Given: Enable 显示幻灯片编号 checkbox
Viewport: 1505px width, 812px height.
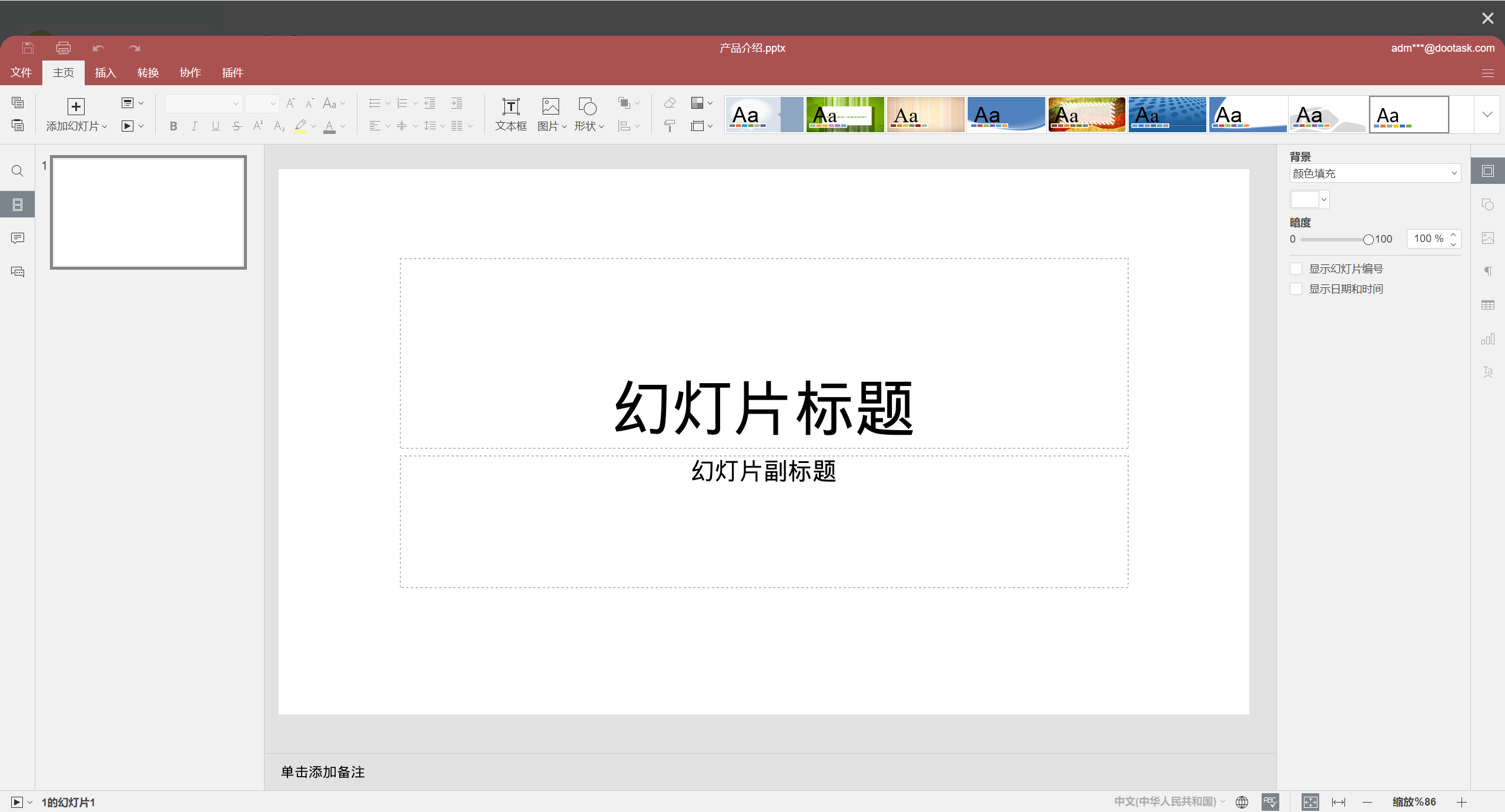Looking at the screenshot, I should 1296,269.
